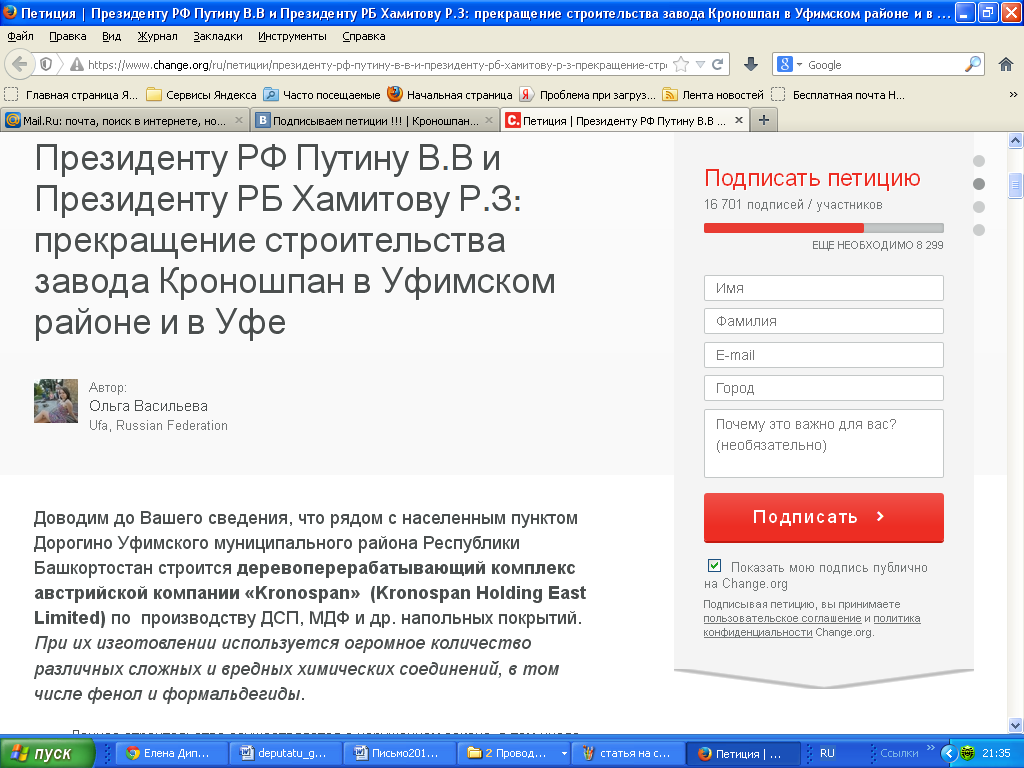Open the Правка menu

(x=67, y=36)
